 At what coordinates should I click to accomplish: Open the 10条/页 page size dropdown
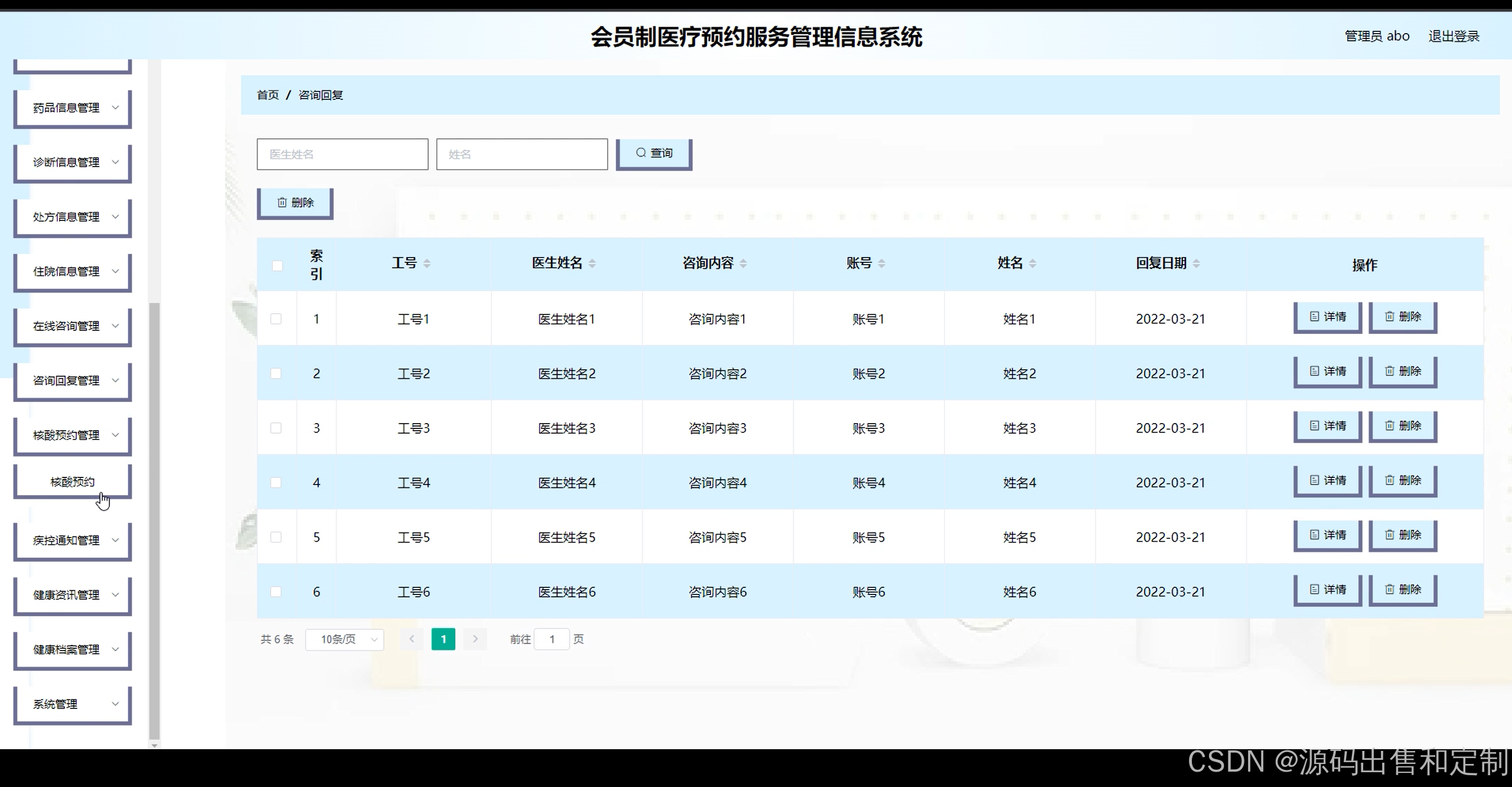[344, 639]
